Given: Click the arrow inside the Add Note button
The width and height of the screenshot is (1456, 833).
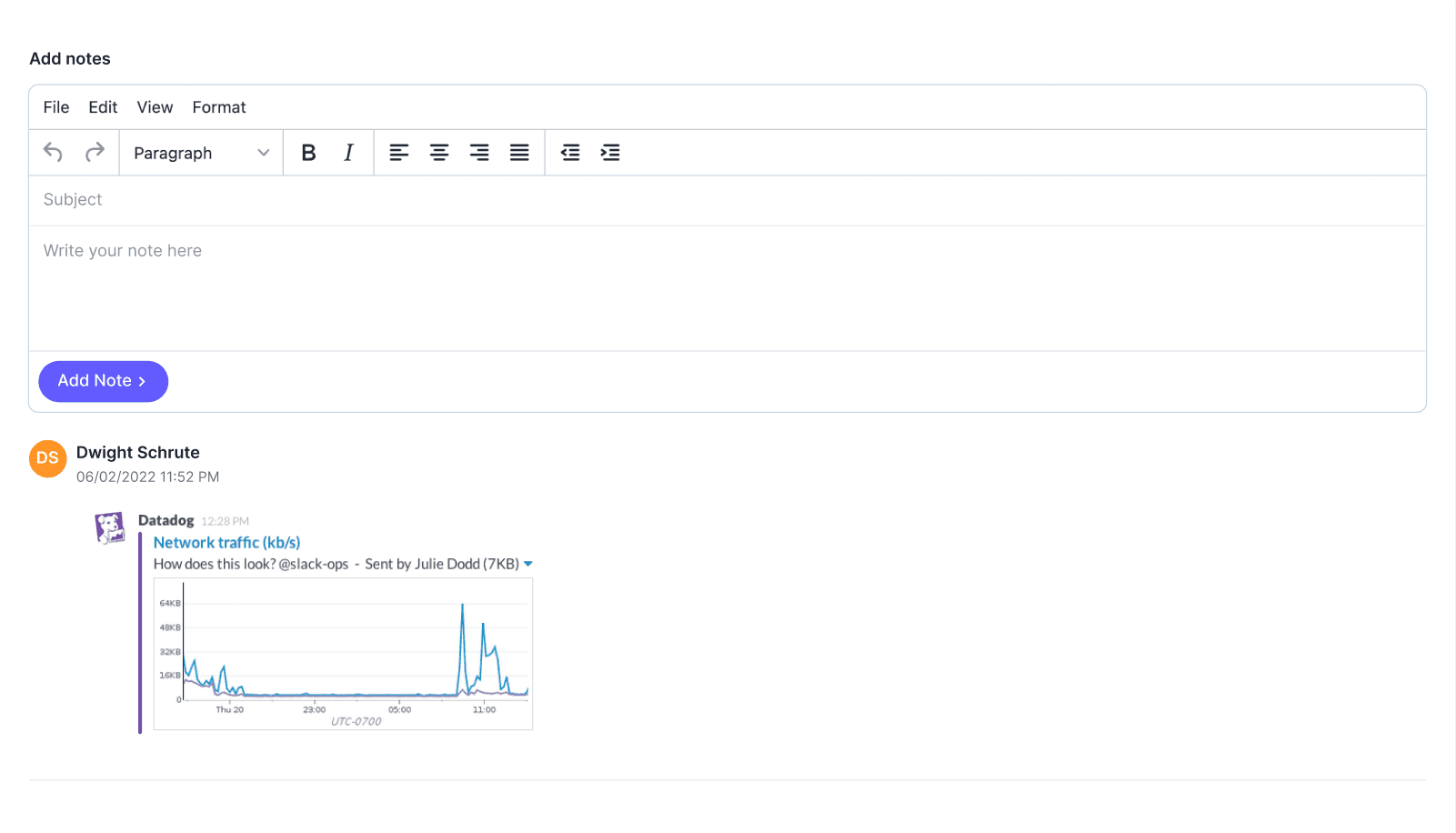Looking at the screenshot, I should pos(143,381).
